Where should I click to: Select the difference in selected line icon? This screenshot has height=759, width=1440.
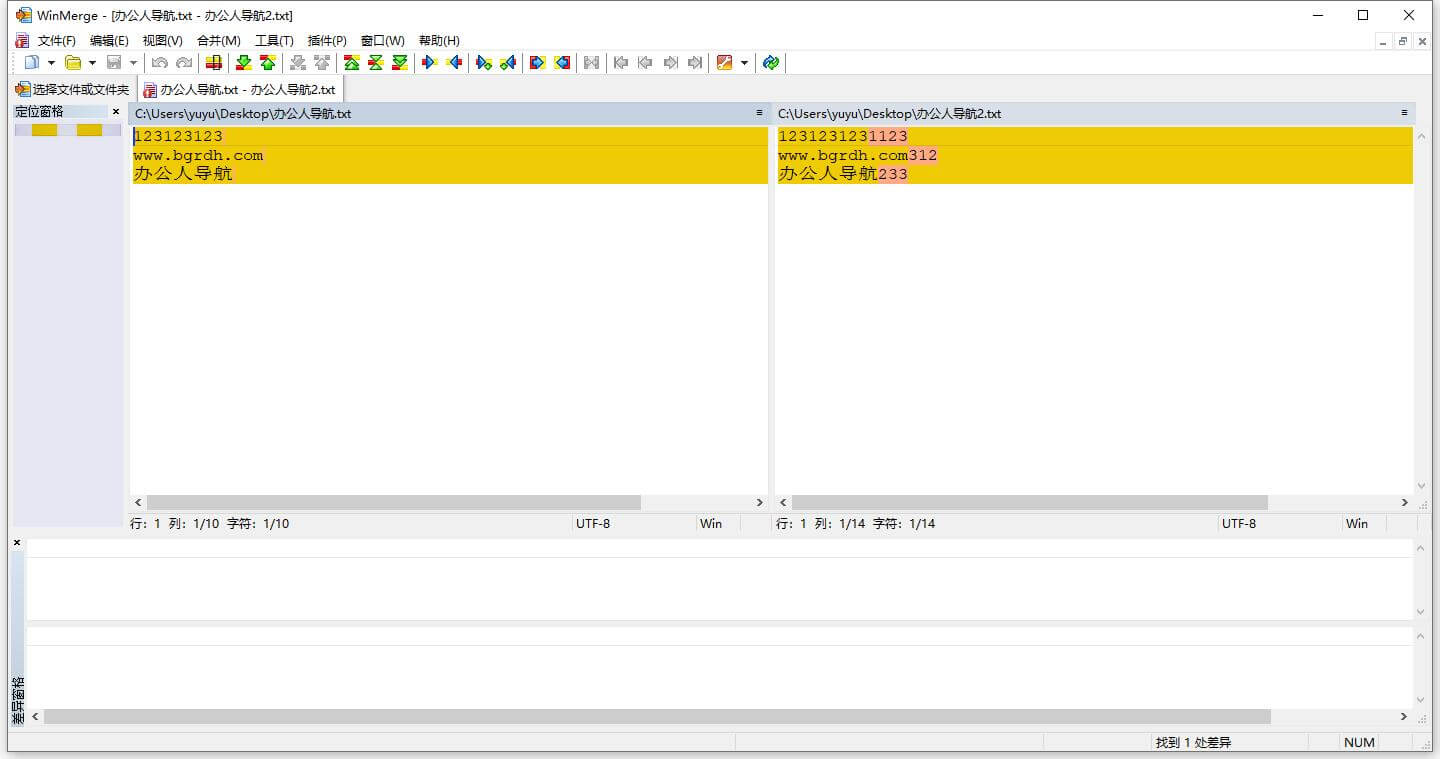[213, 63]
